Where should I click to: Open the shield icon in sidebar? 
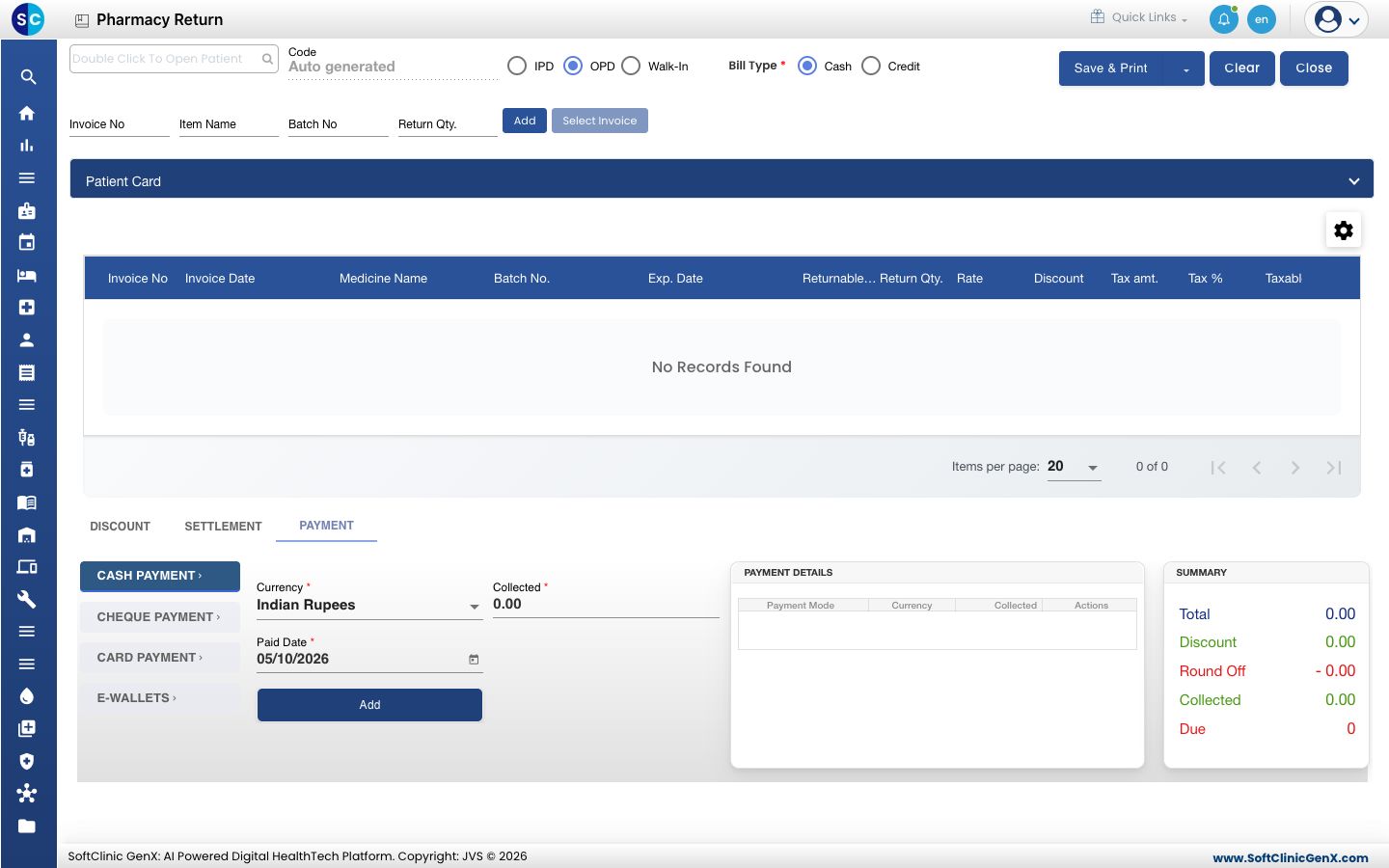[x=27, y=761]
